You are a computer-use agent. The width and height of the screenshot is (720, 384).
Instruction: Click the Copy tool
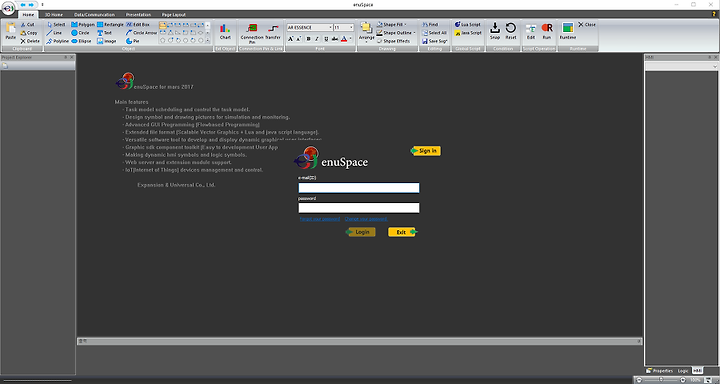click(28, 33)
